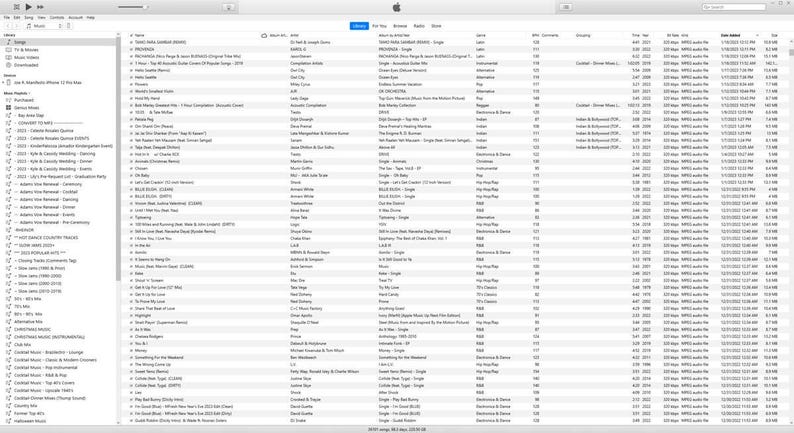Uncheck the Chosen song checkbox

(x=131, y=168)
